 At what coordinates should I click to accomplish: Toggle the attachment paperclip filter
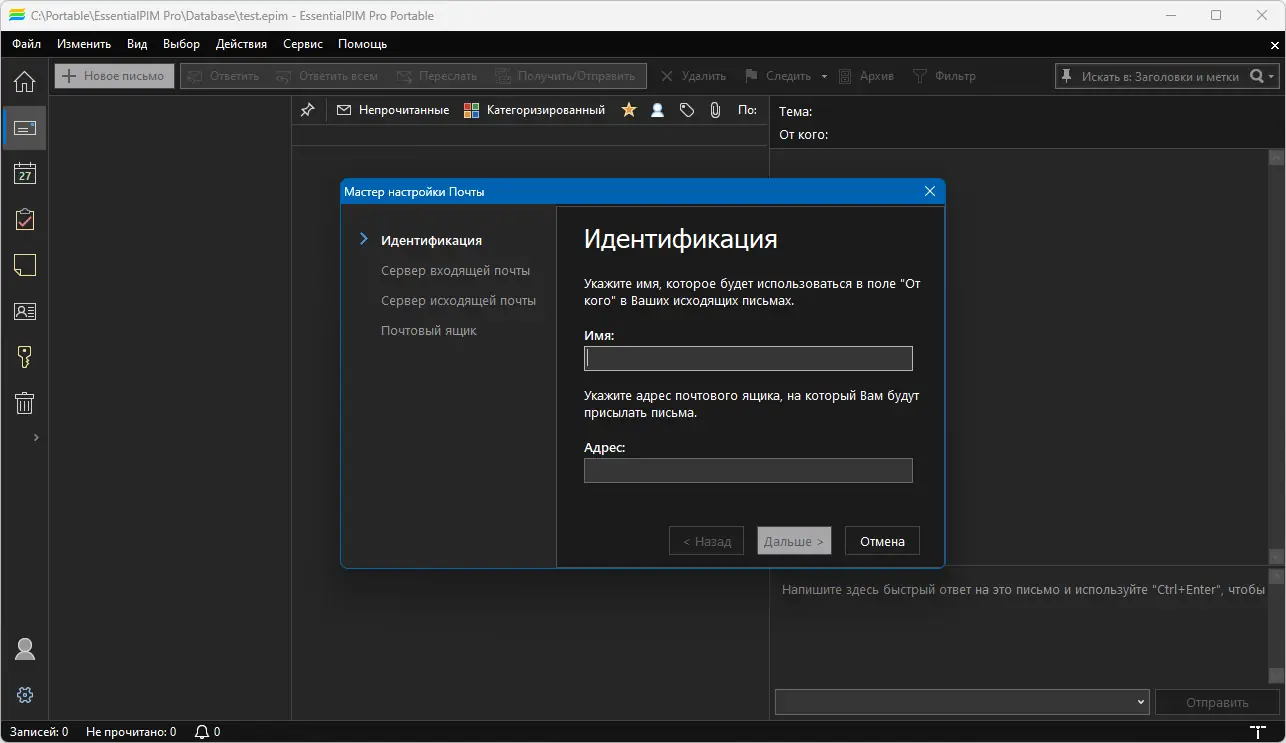coord(715,110)
